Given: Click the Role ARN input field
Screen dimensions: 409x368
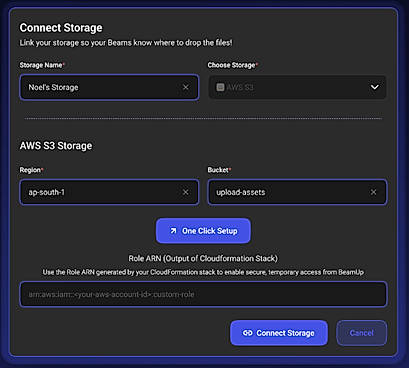Looking at the screenshot, I should coord(203,294).
